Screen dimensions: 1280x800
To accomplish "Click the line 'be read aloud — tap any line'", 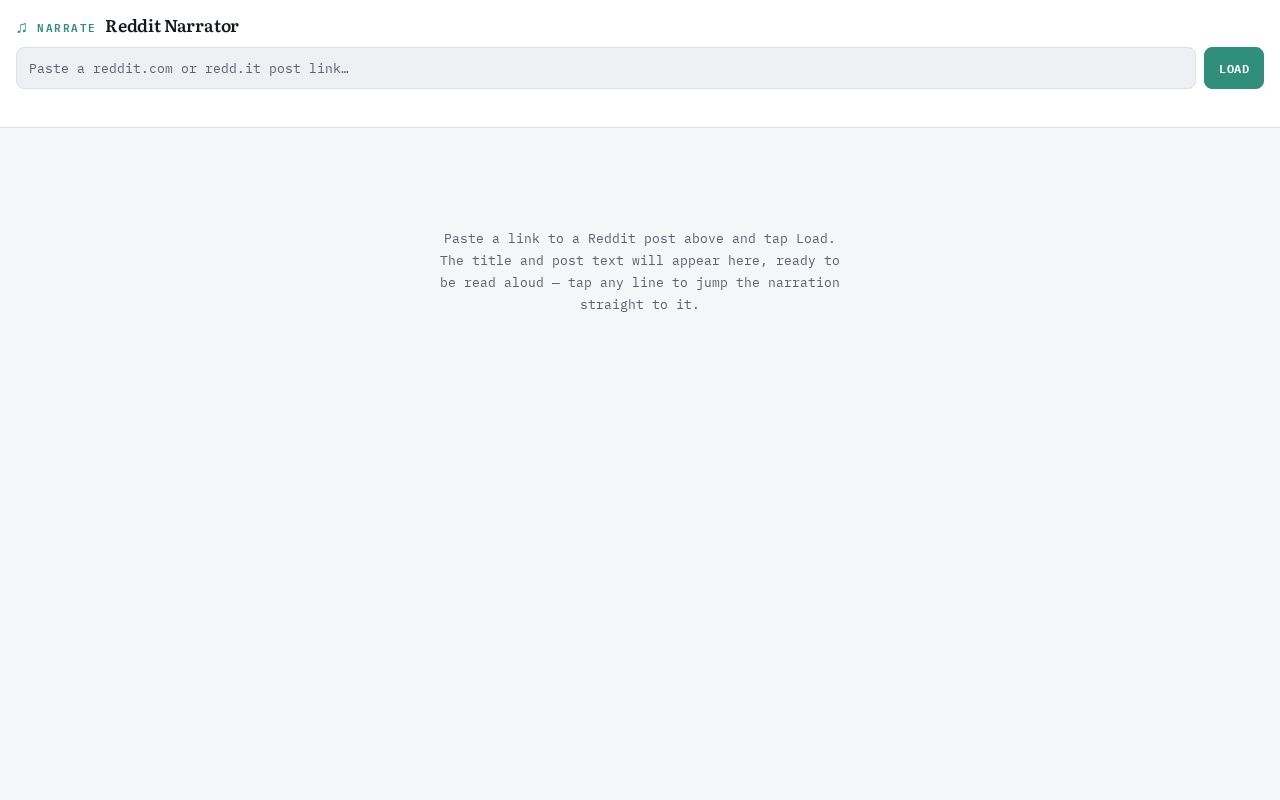I will tap(552, 283).
